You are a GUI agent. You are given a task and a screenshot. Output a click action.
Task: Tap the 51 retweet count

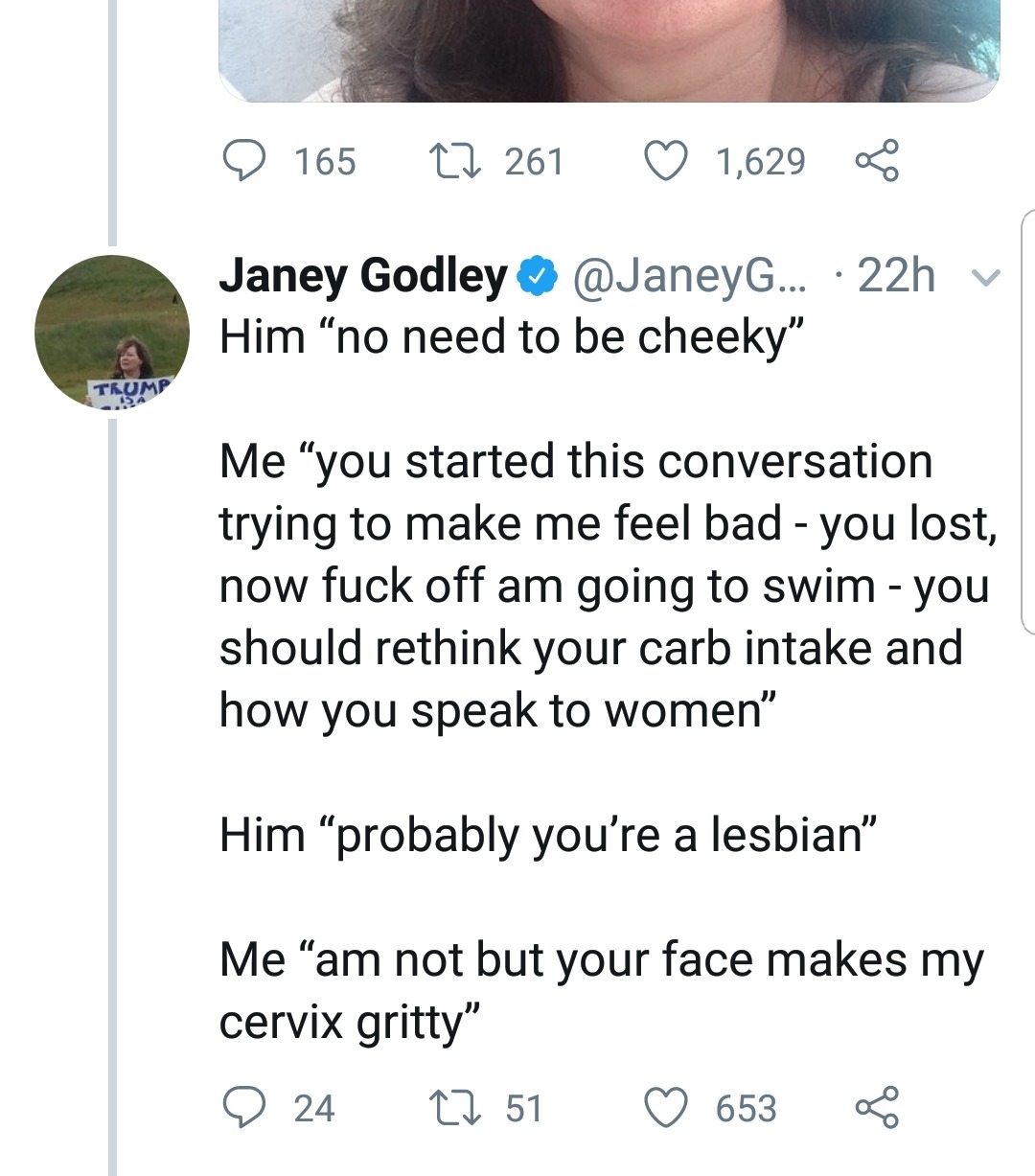coord(523,1108)
